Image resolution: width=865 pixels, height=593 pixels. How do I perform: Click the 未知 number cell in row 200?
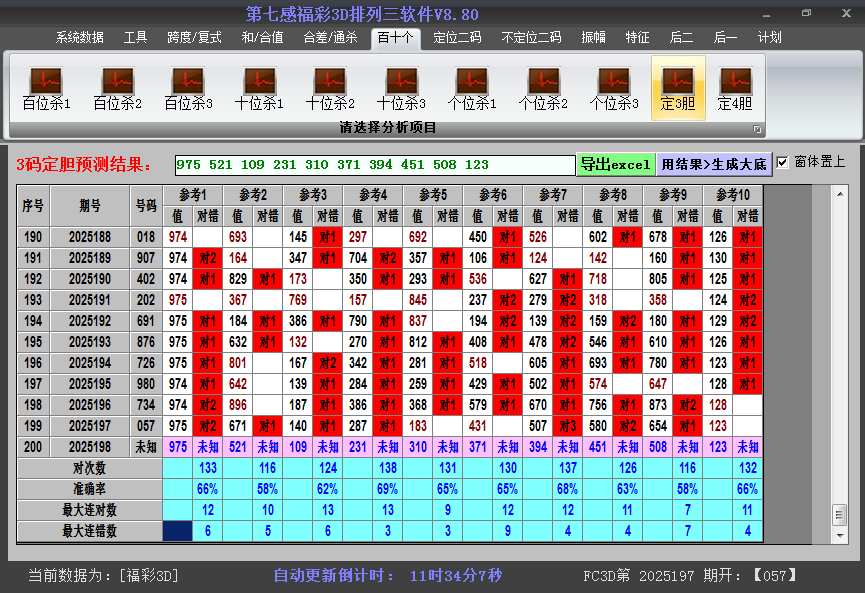click(146, 447)
